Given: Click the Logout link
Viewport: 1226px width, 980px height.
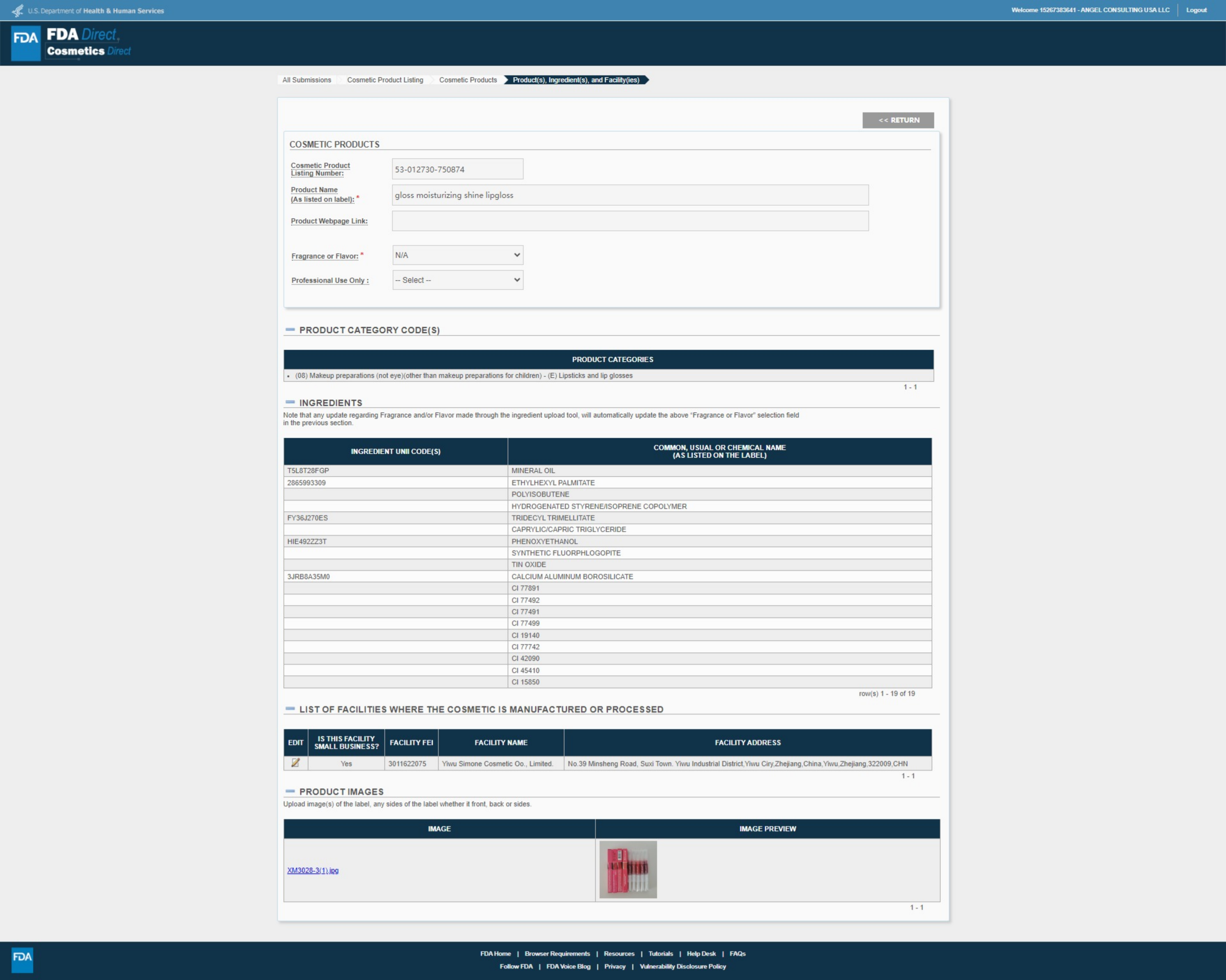Looking at the screenshot, I should coord(1196,10).
